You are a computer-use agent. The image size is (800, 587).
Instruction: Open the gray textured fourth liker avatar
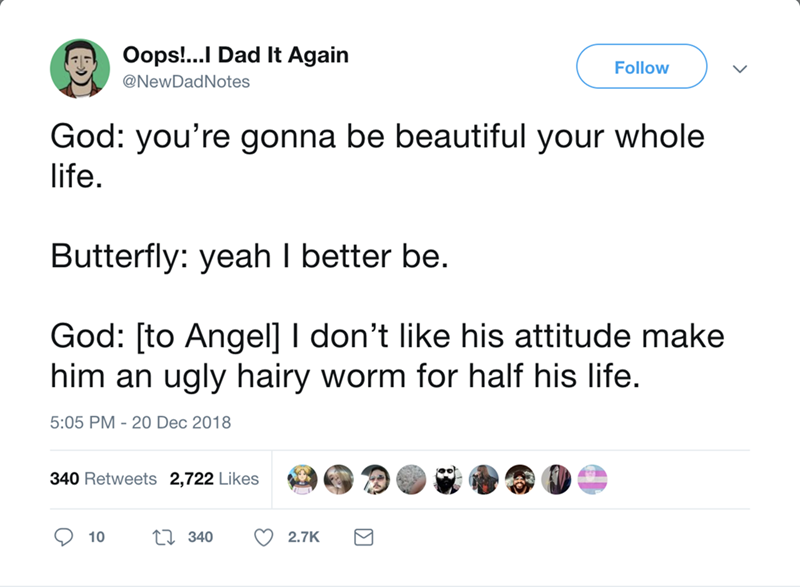tap(412, 479)
